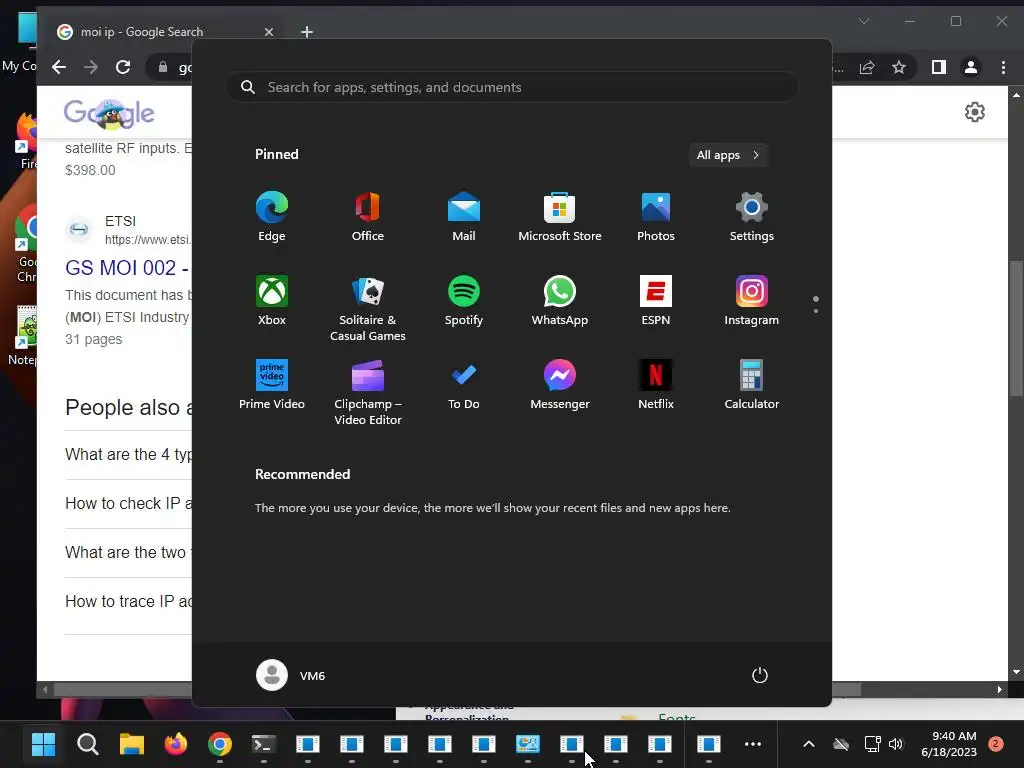
Task: Toggle Chrome side panel
Action: (938, 67)
